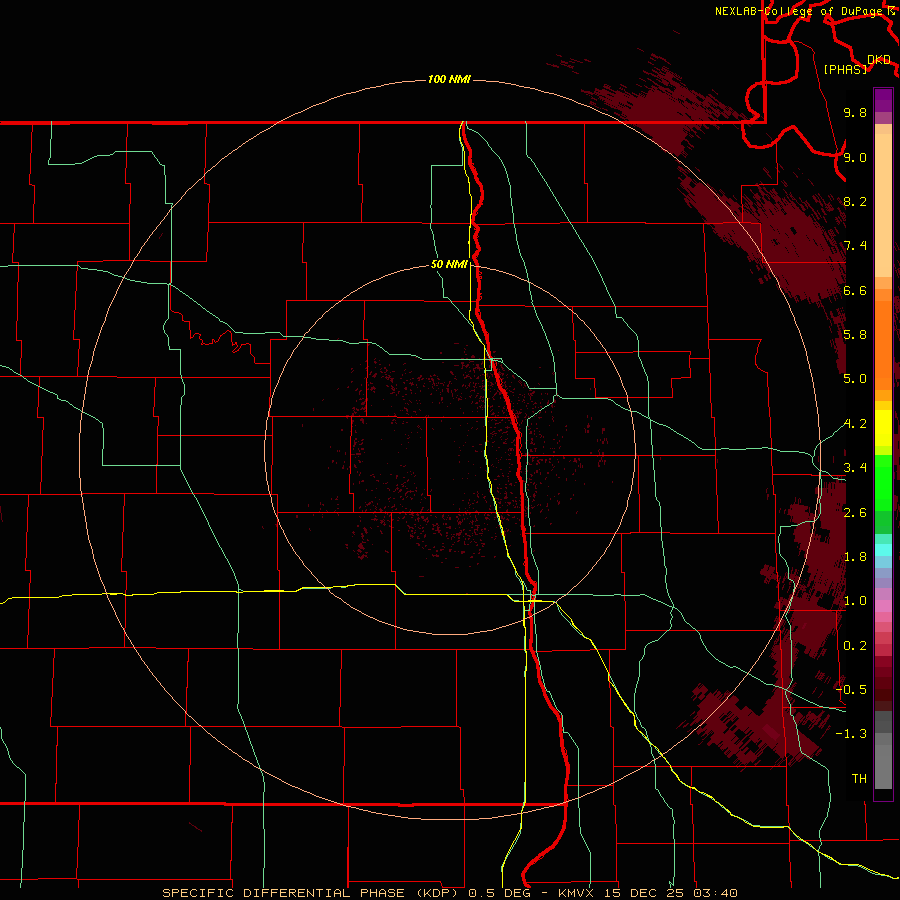Click the TH label on the color scale
Viewport: 900px width, 900px height.
[x=859, y=779]
